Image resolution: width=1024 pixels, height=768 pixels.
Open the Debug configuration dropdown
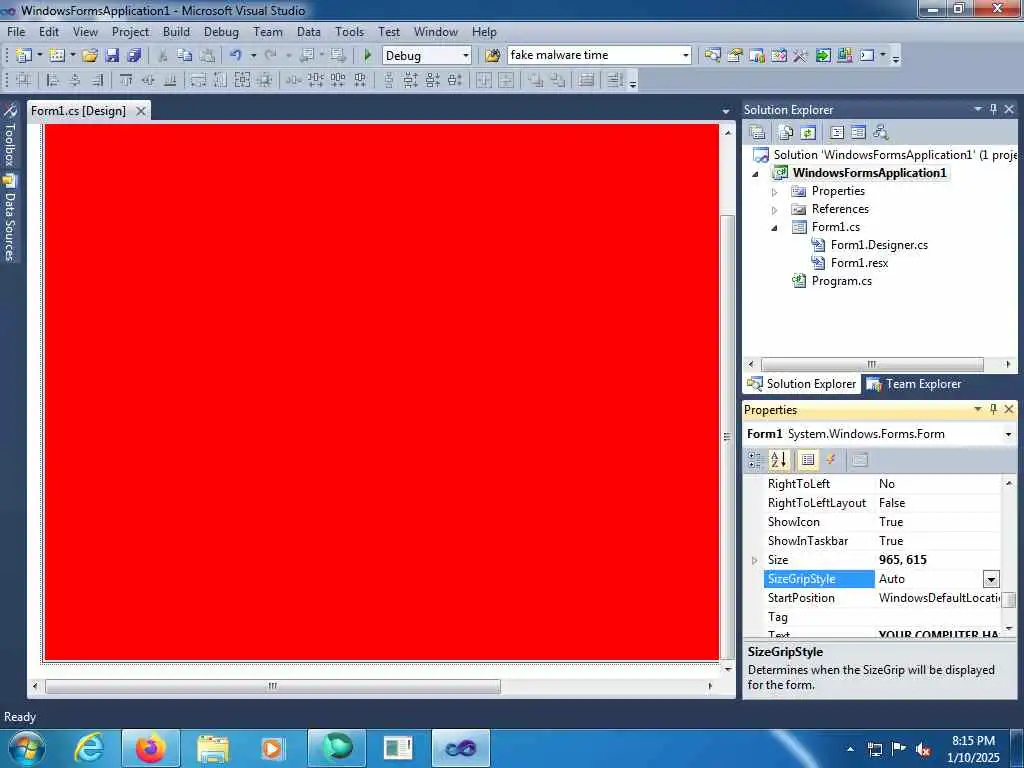(466, 56)
